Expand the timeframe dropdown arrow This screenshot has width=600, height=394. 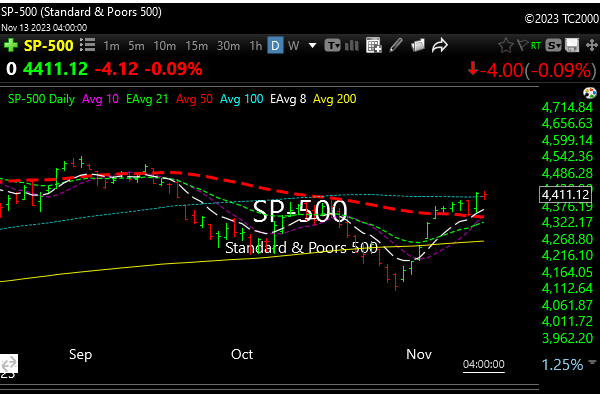[312, 46]
